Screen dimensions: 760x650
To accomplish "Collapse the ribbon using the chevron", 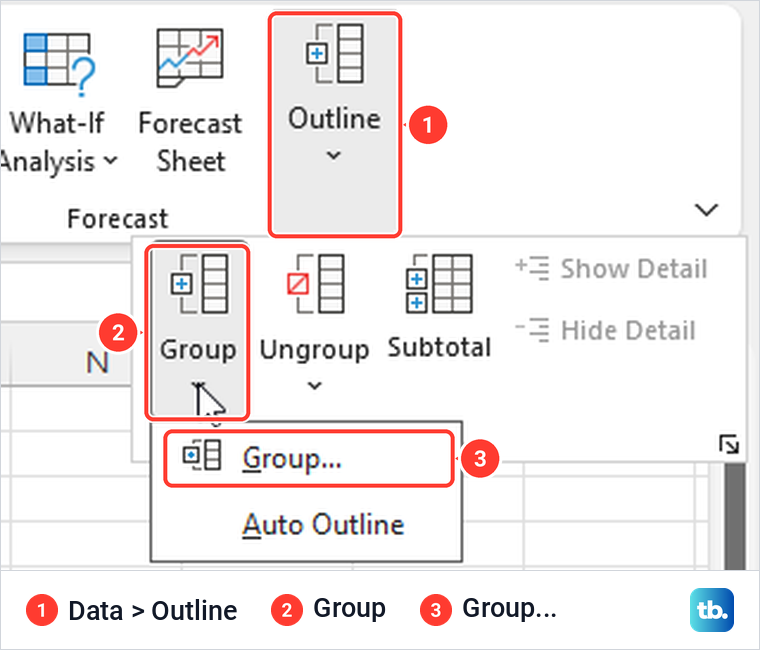I will tap(706, 210).
